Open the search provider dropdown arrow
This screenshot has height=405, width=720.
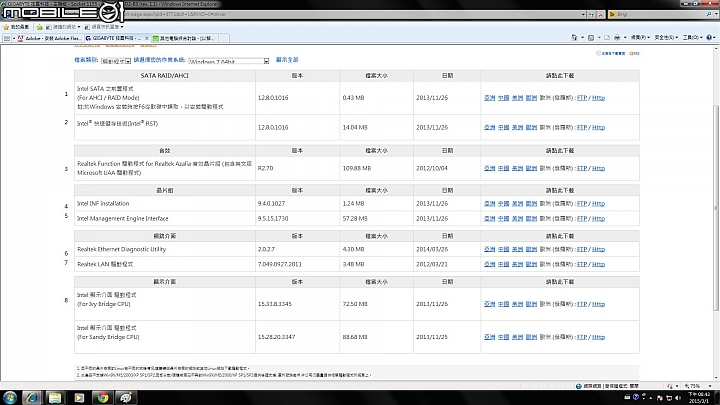[x=716, y=15]
